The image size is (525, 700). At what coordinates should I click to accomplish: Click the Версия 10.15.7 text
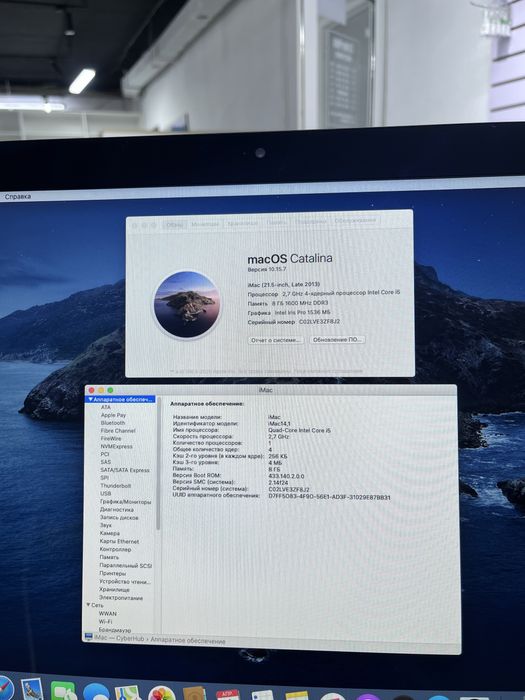(x=267, y=270)
